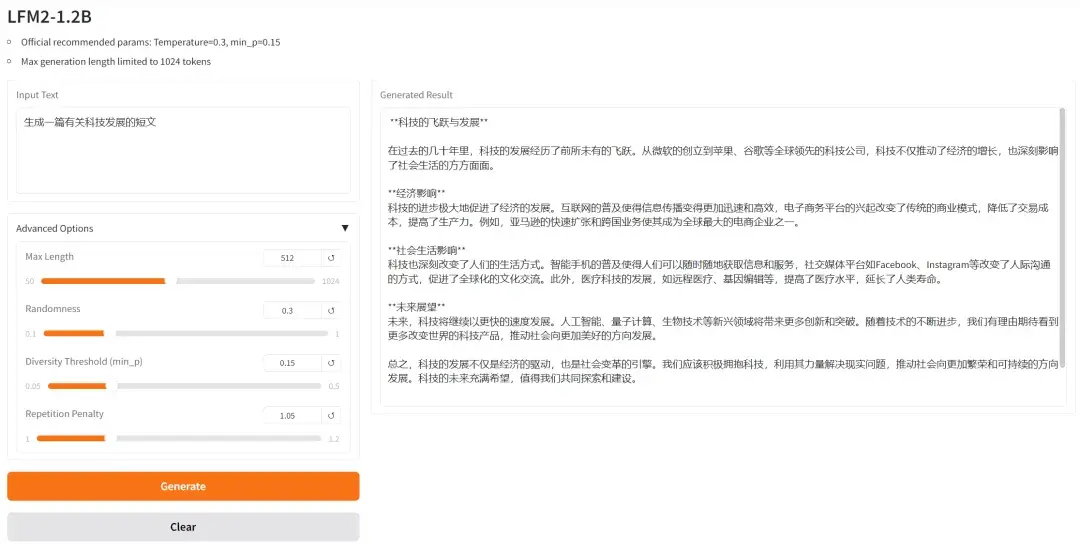Click the 'Input Text' label
1080x553 pixels.
37,95
